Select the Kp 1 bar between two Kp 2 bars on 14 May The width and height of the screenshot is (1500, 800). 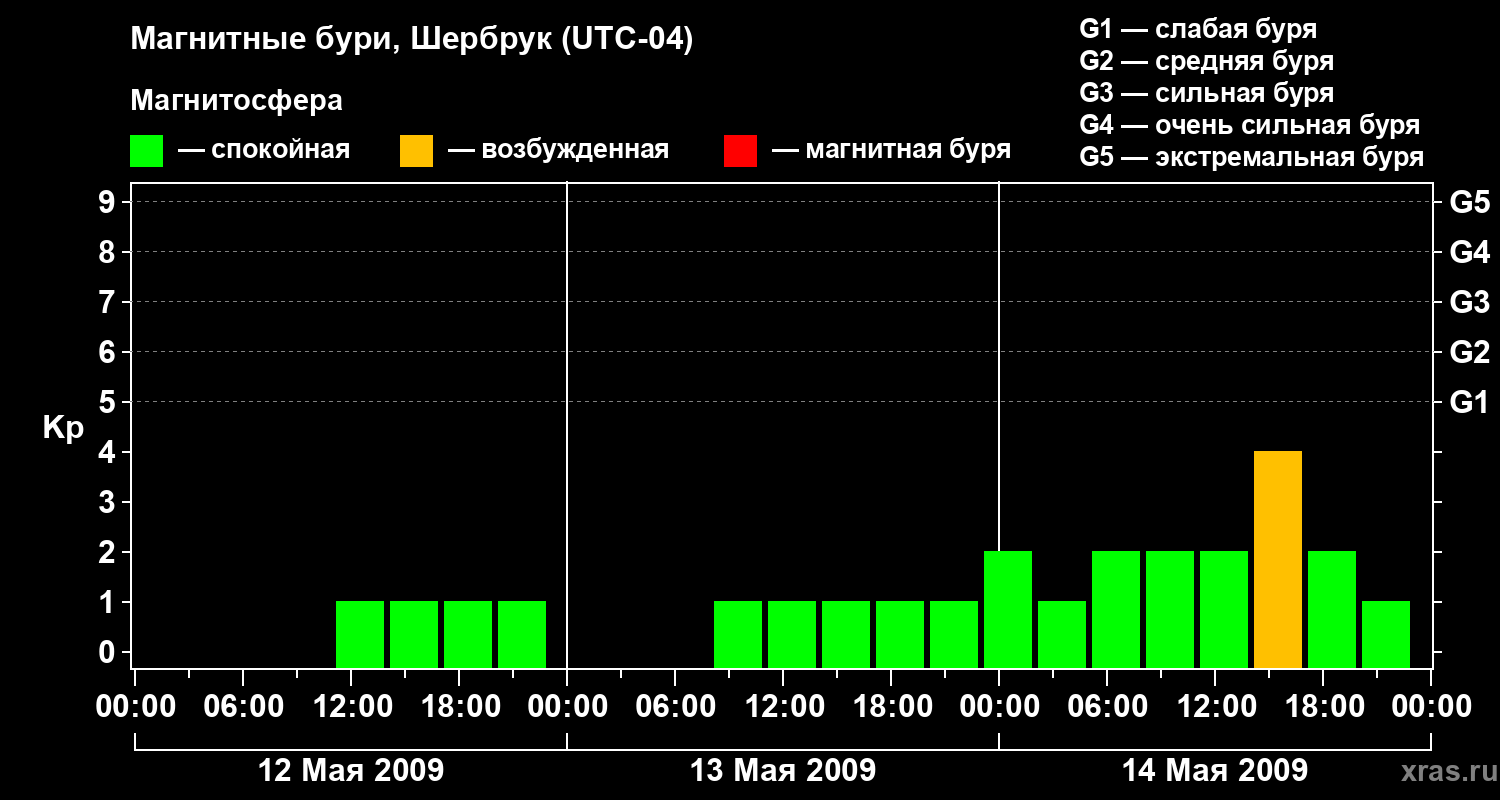[1062, 634]
